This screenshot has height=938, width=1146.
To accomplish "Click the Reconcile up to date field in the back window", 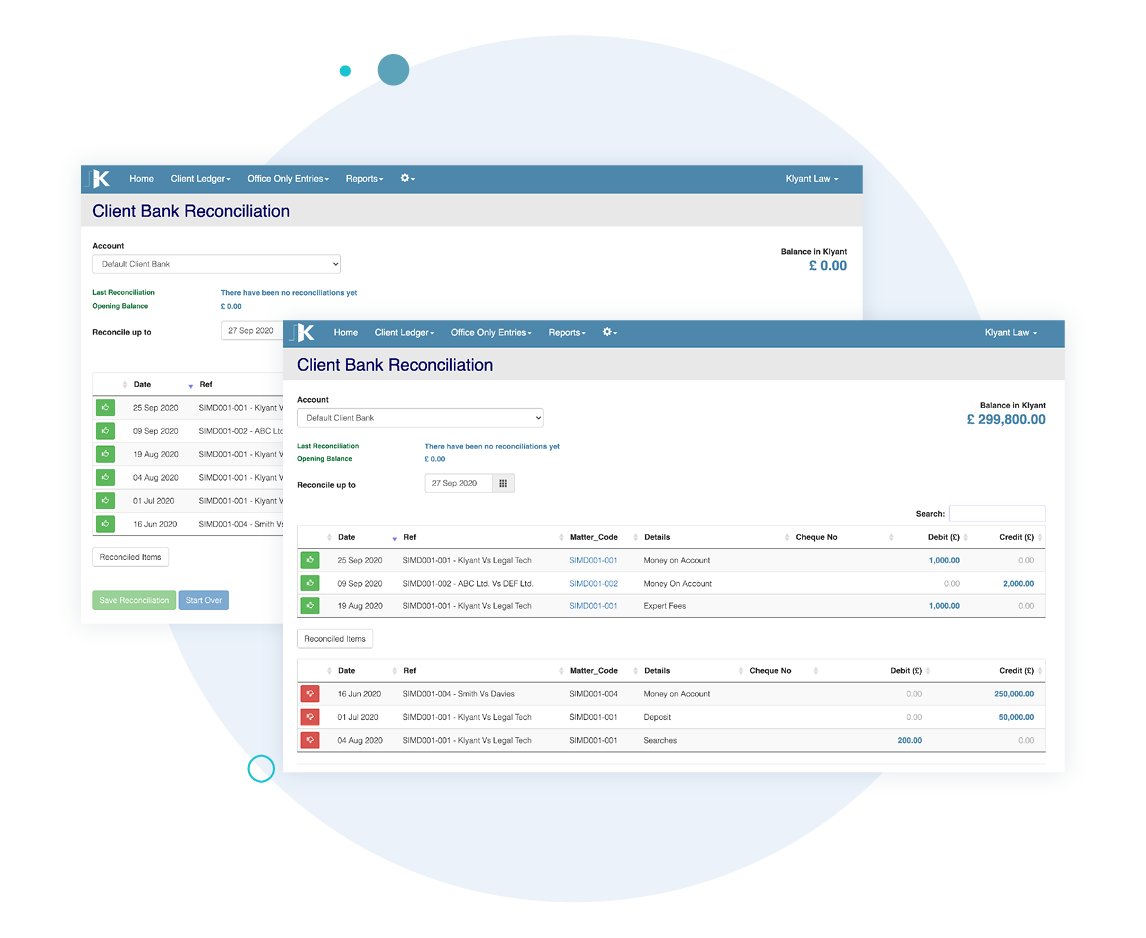I will click(x=251, y=330).
